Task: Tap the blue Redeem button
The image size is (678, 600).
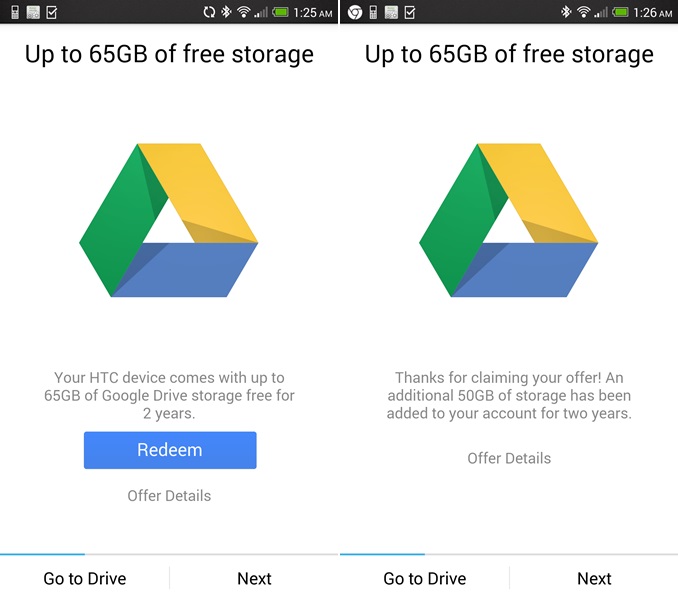Action: click(170, 450)
